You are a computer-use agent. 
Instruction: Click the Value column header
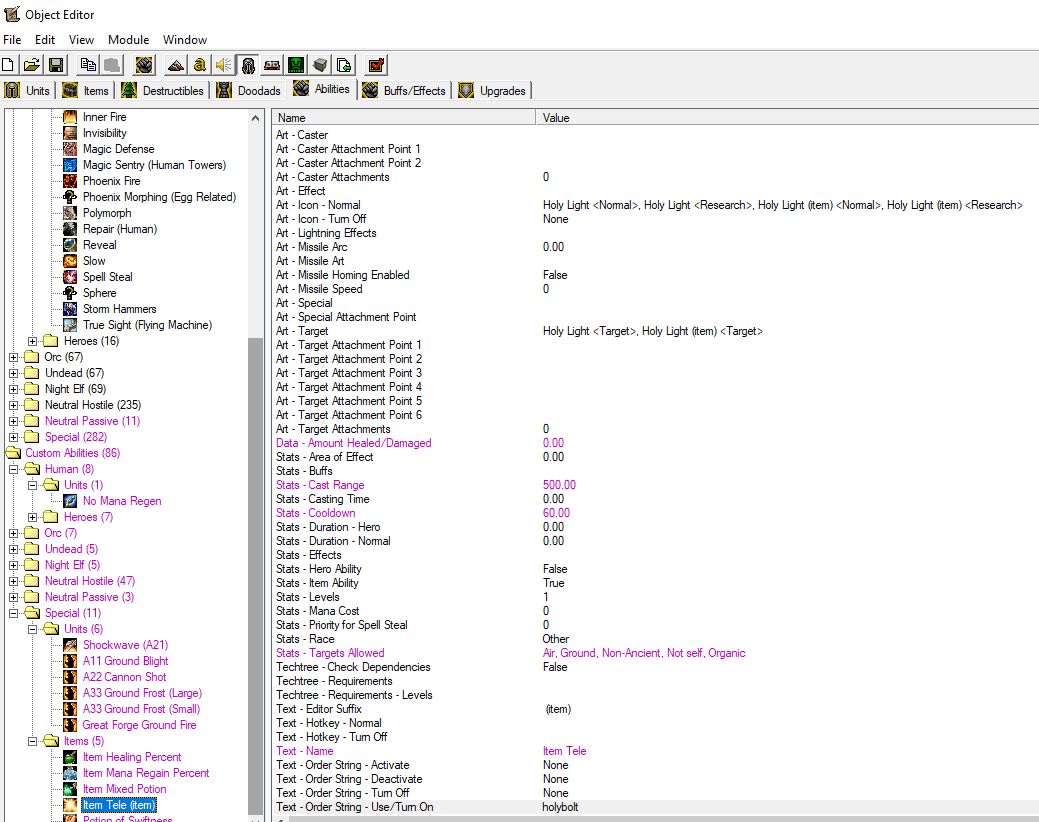pyautogui.click(x=787, y=118)
